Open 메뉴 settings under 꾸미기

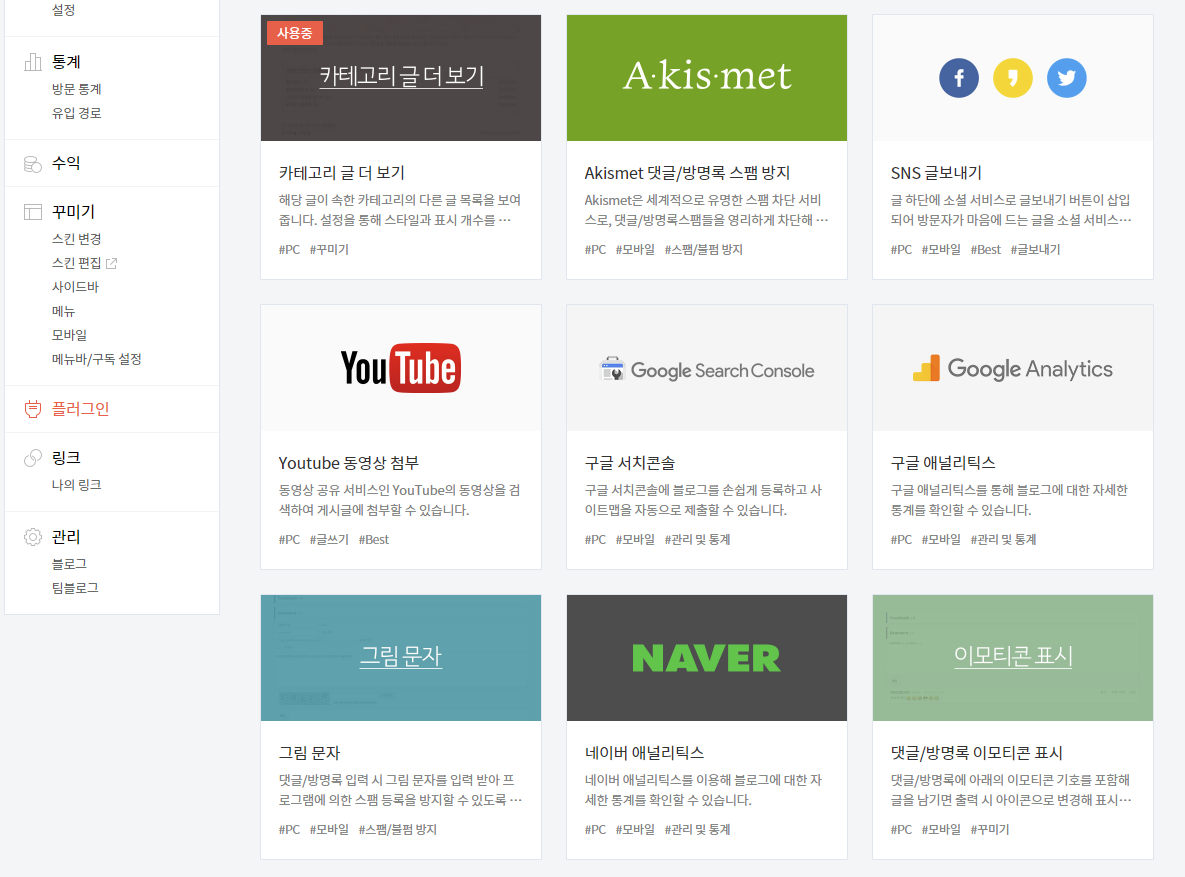[63, 311]
